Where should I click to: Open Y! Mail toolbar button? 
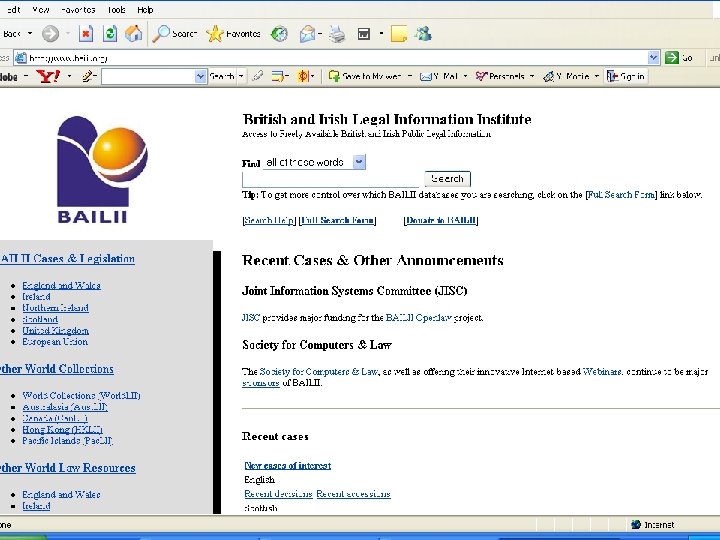(x=439, y=76)
